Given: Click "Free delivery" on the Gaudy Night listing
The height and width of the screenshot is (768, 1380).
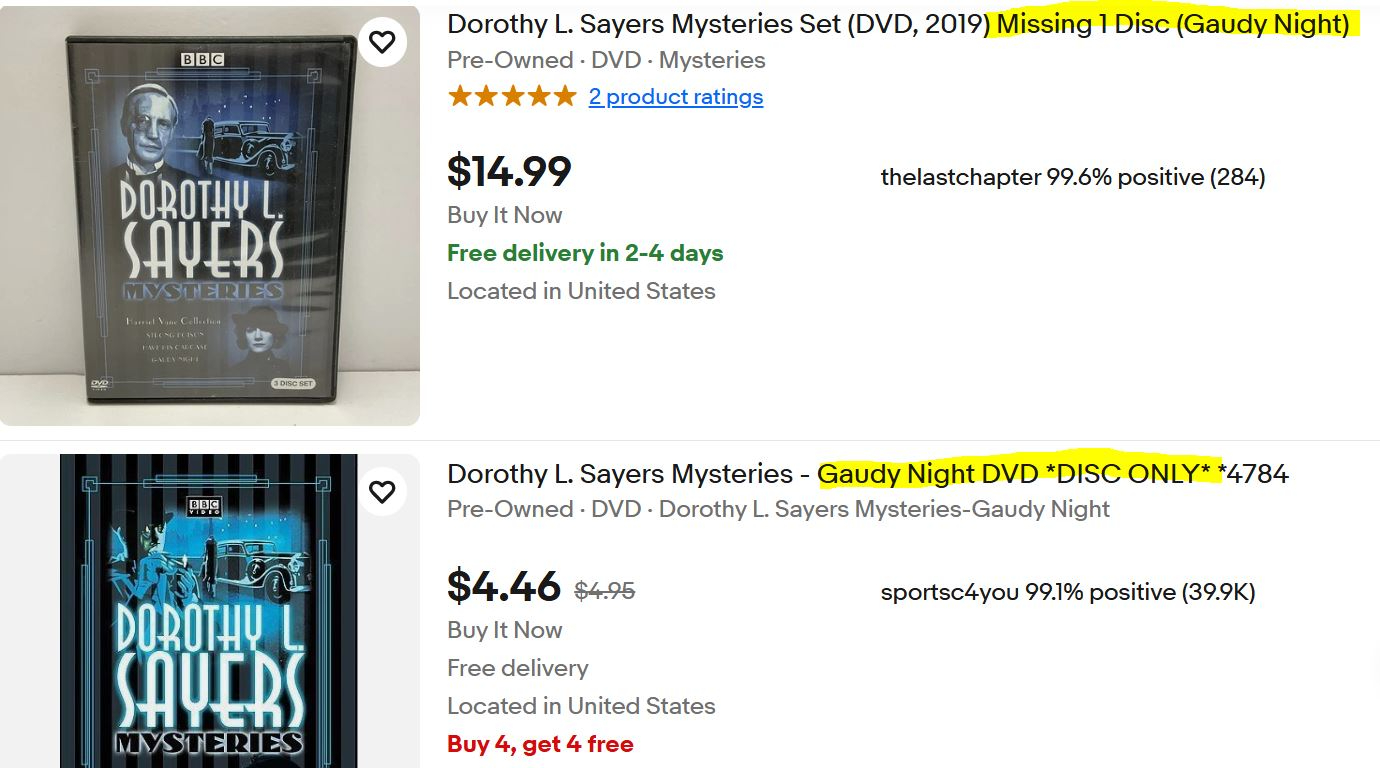Looking at the screenshot, I should click(x=517, y=668).
